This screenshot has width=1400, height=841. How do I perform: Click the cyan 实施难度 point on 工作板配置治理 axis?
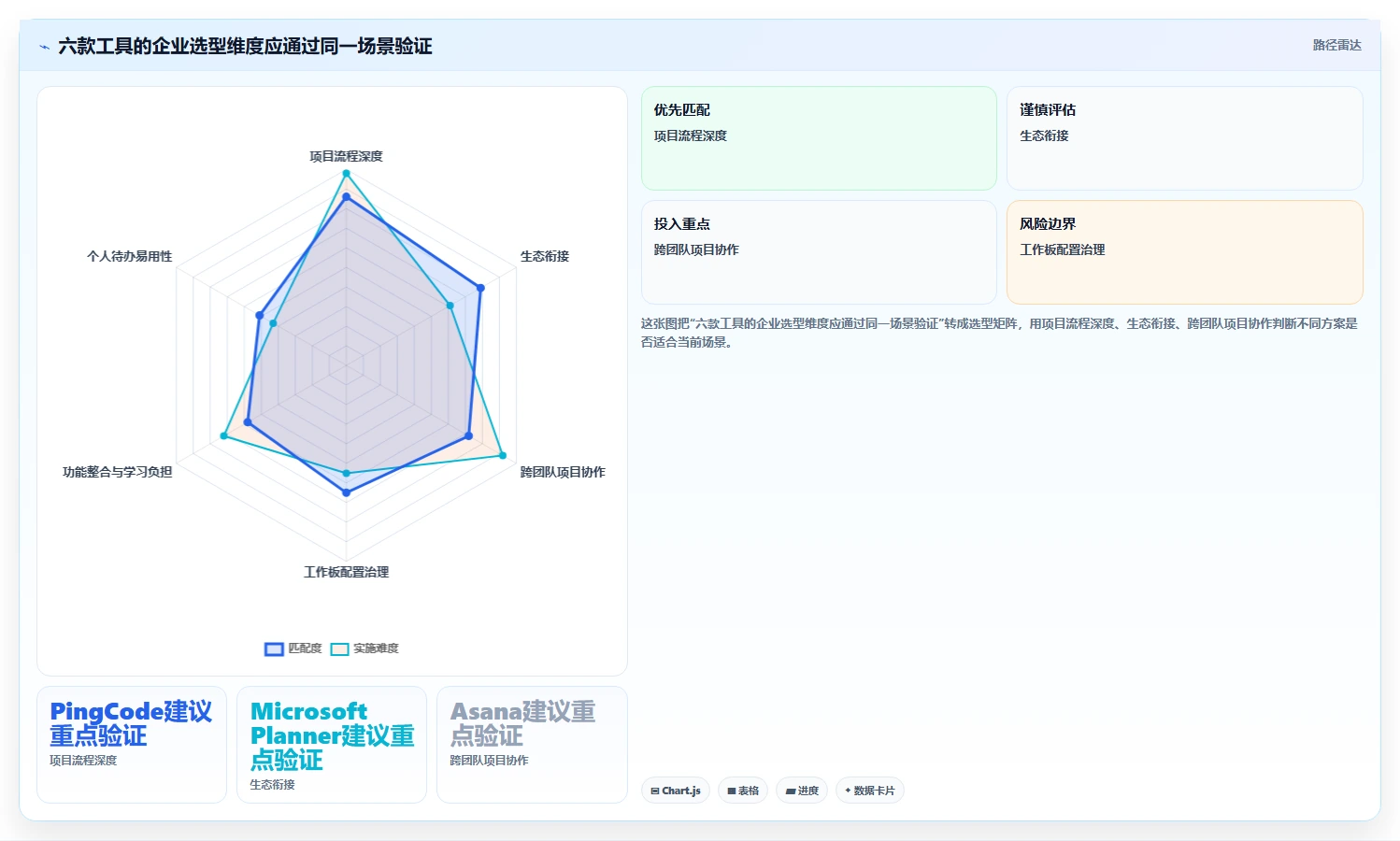[x=346, y=474]
